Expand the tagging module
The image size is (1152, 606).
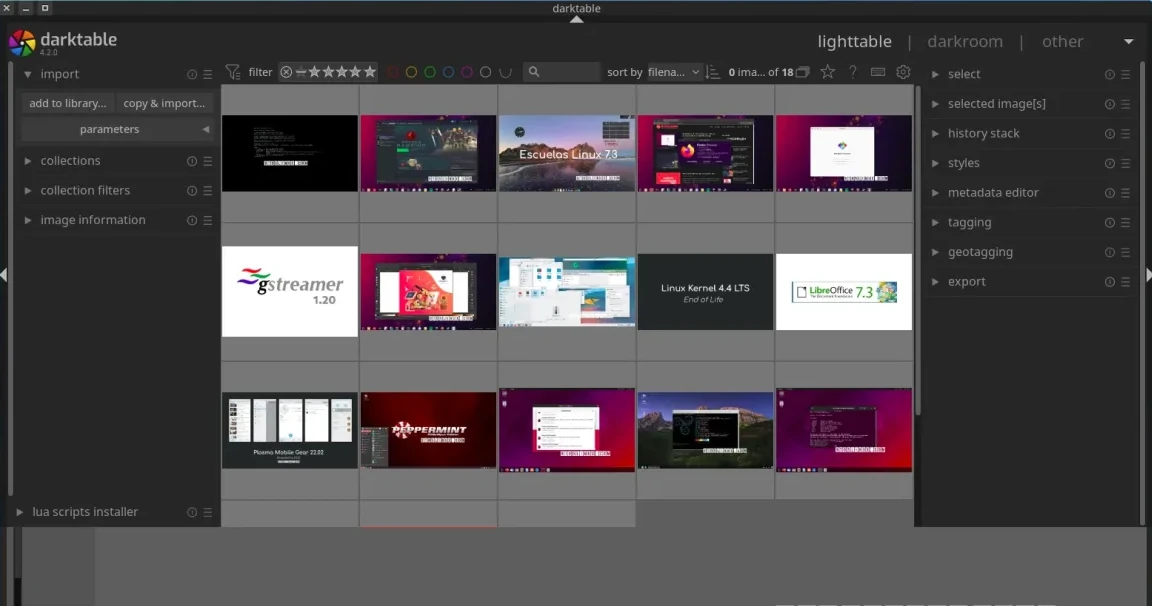coord(935,223)
